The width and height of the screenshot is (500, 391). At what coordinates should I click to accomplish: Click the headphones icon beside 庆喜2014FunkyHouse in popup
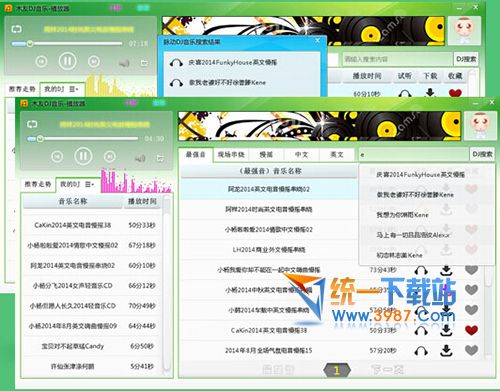point(176,62)
